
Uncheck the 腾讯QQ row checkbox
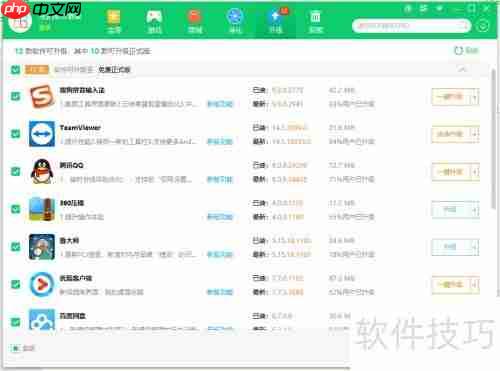(x=15, y=171)
